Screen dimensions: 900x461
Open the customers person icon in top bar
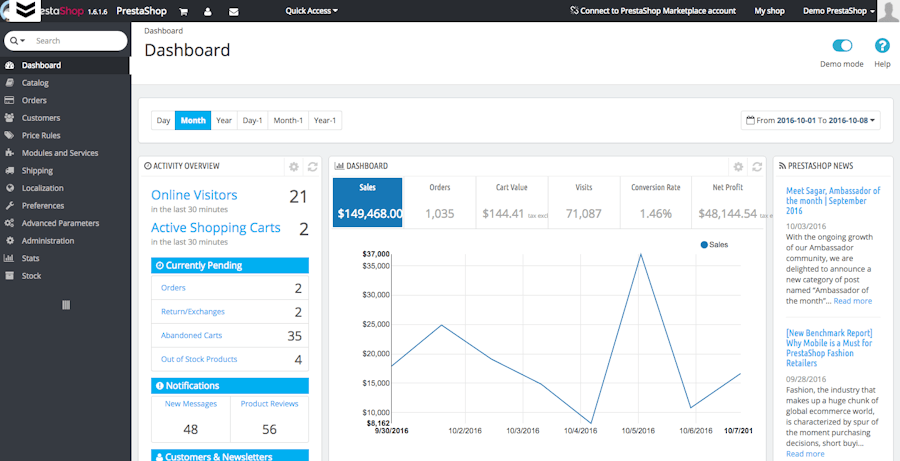pos(208,11)
